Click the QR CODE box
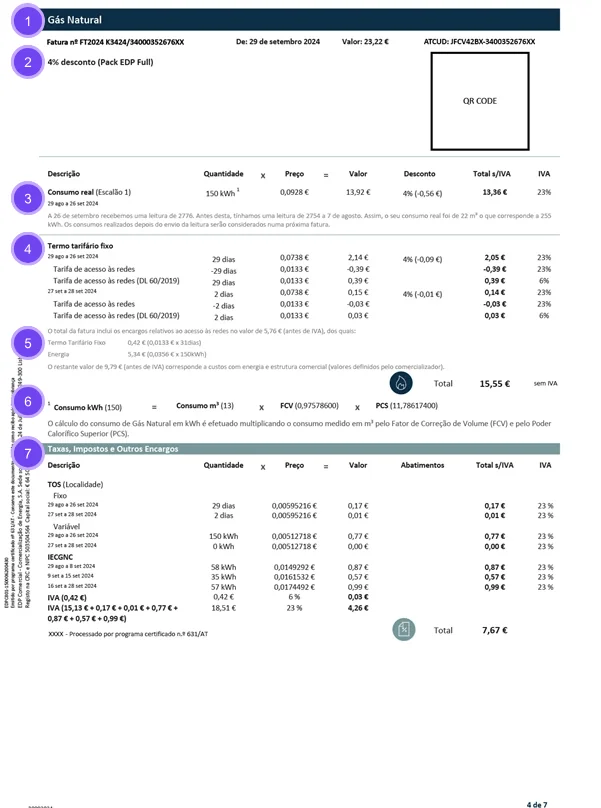Image resolution: width=601 pixels, height=808 pixels. (x=480, y=101)
